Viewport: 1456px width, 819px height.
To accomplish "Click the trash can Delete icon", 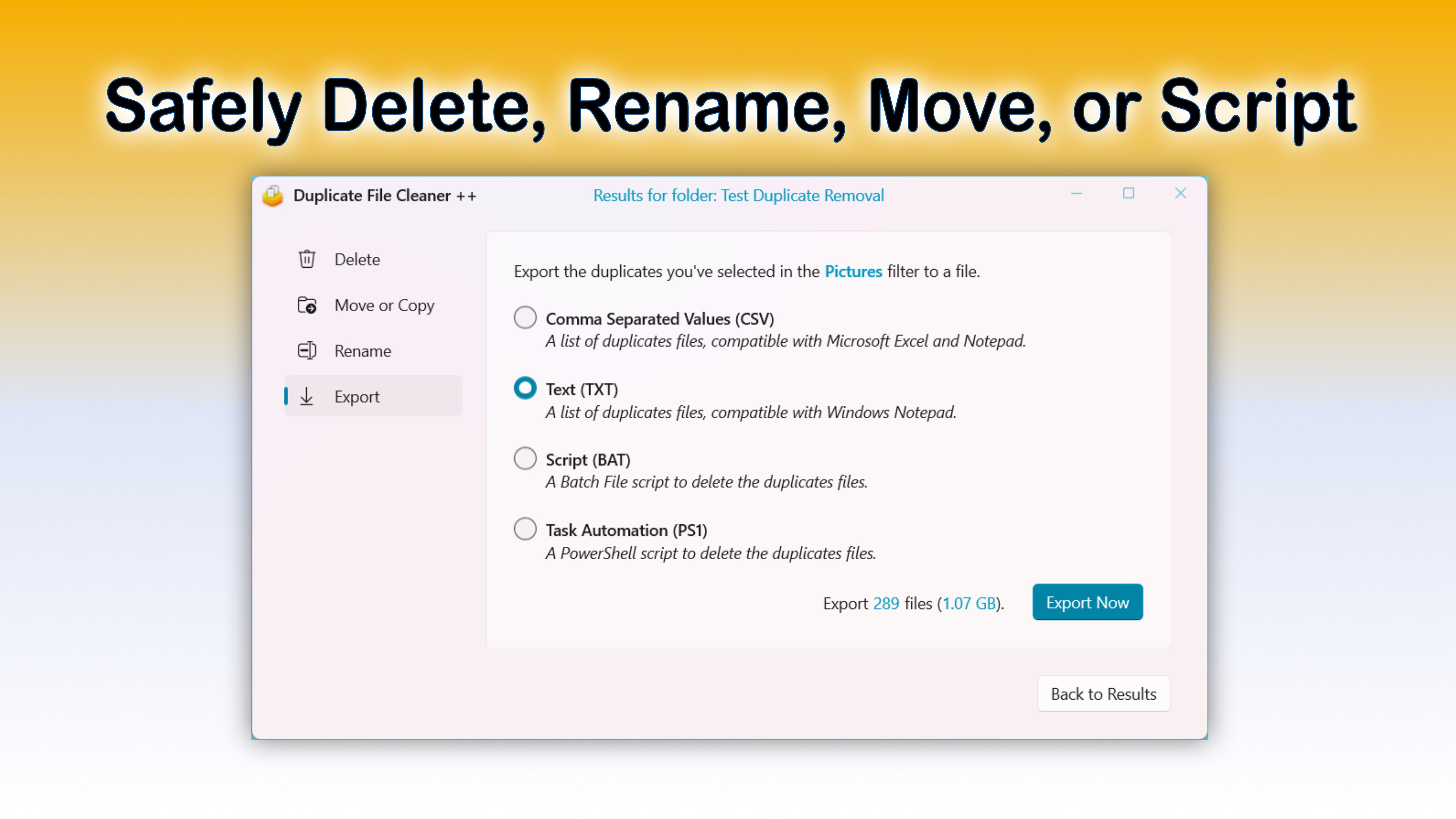I will point(307,259).
